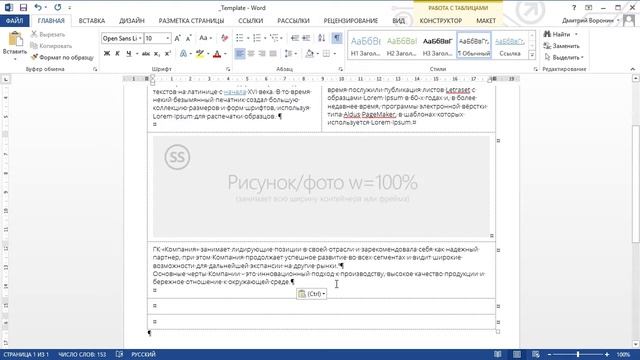The width and height of the screenshot is (640, 360).
Task: Open the Select (Выделить) dropdown
Action: point(564,58)
